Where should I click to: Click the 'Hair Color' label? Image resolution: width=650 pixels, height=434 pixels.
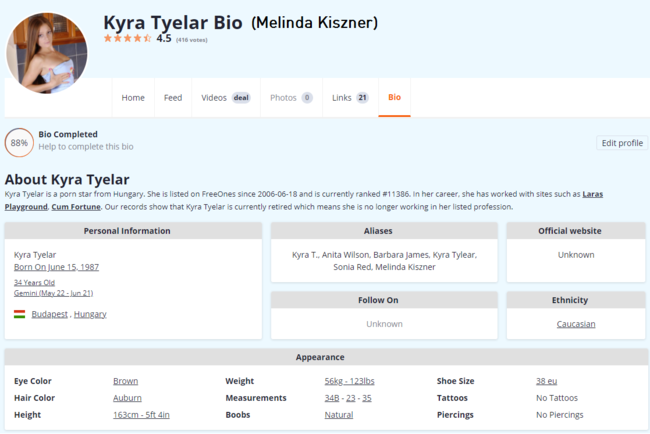tap(34, 398)
